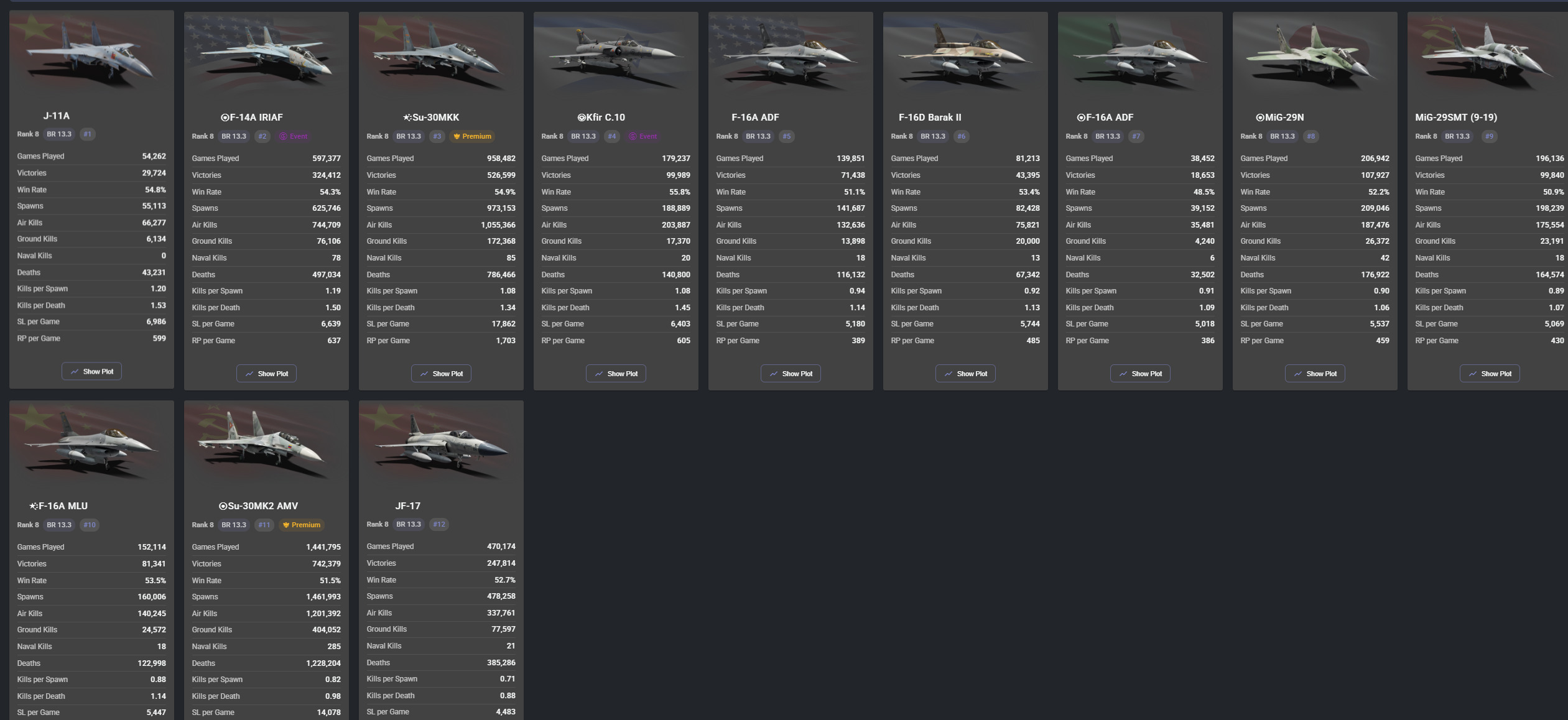Show plot for MiG-29SMT (9-19)

[x=1490, y=374]
